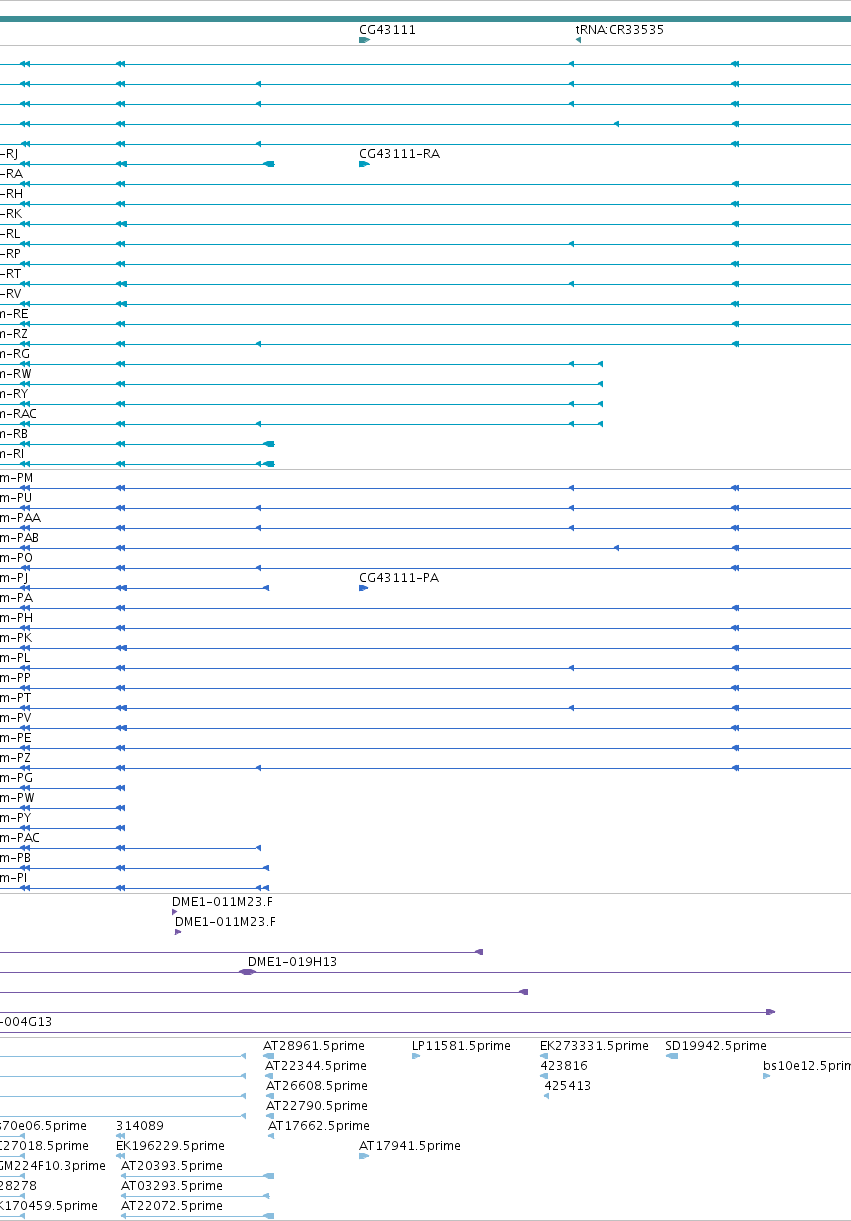Click the m-PK protein label
Viewport: 851px width, 1221px height.
click(x=16, y=638)
